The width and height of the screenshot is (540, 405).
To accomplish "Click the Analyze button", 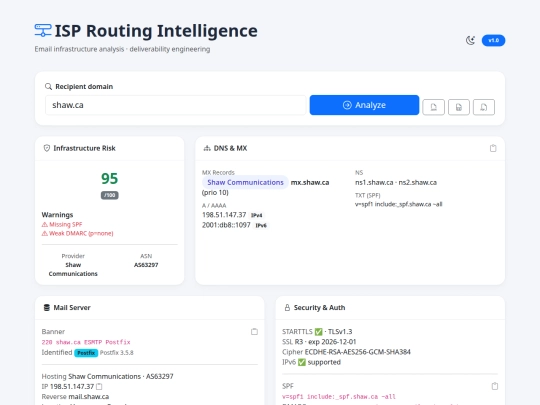I will (x=364, y=105).
